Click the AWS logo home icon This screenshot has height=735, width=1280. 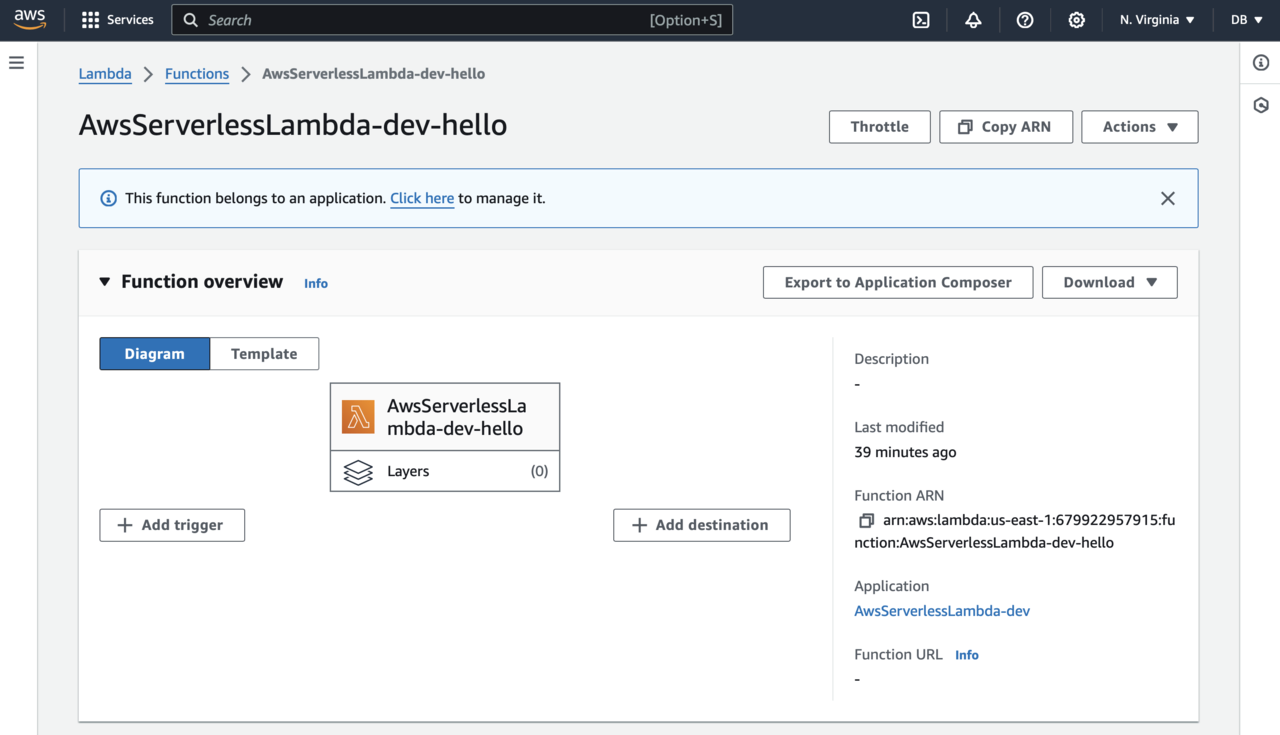coord(30,20)
